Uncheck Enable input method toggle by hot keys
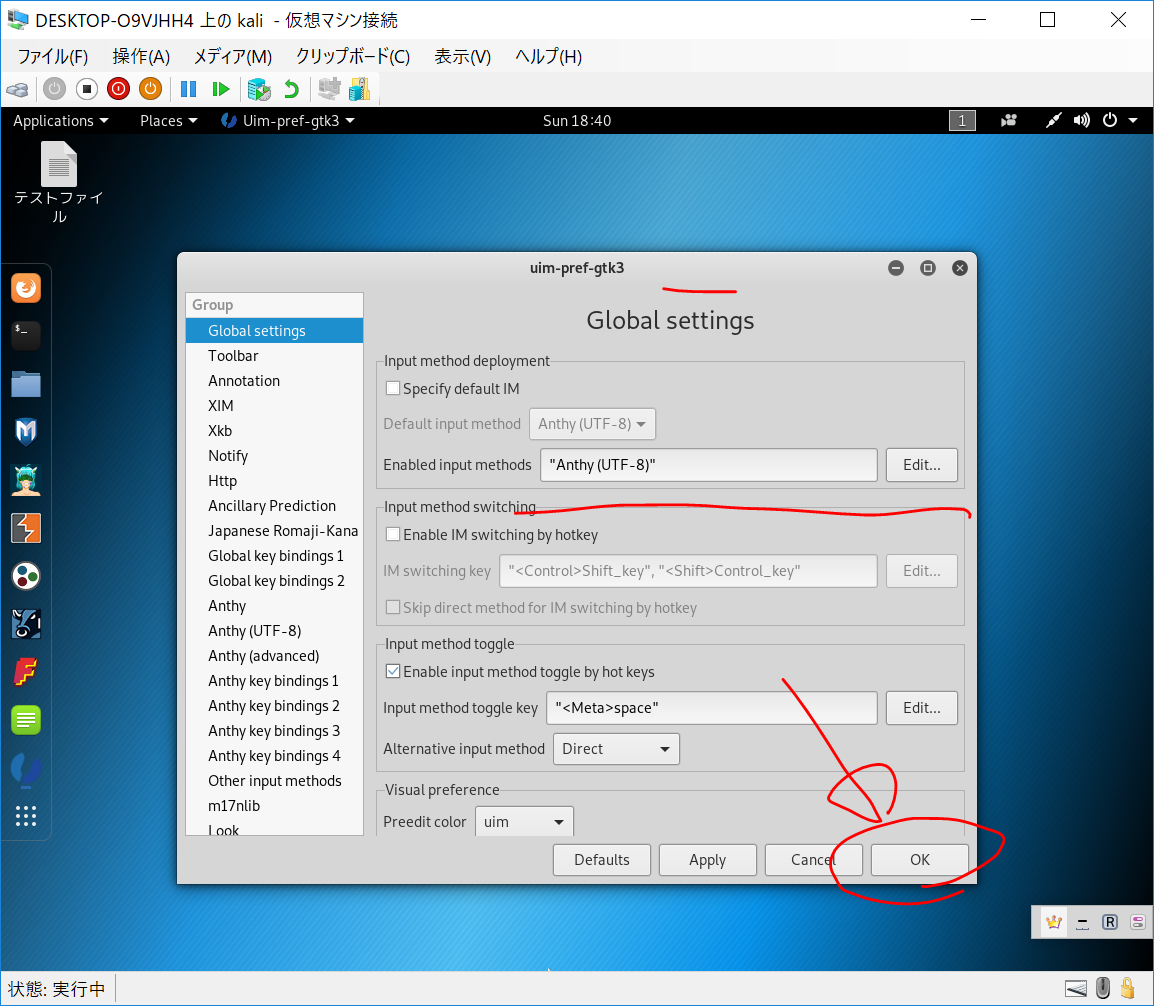This screenshot has height=1006, width=1154. click(393, 672)
